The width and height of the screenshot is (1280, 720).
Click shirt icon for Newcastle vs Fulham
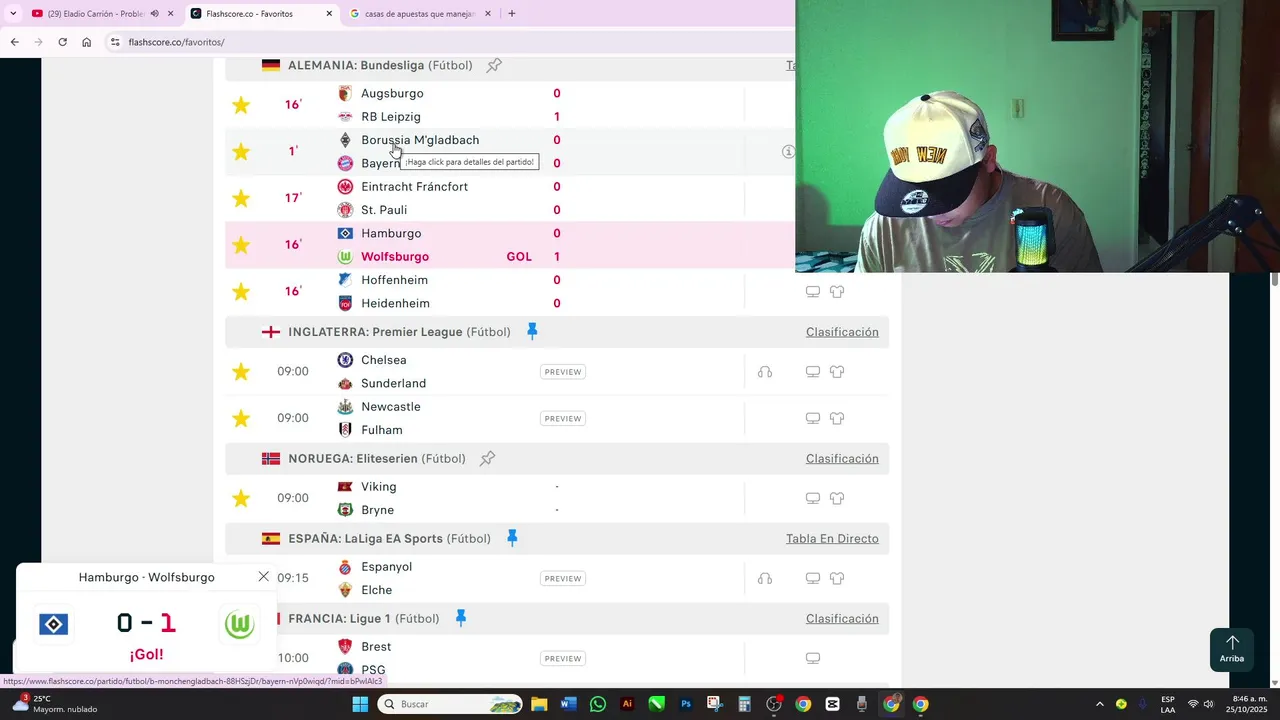point(837,419)
